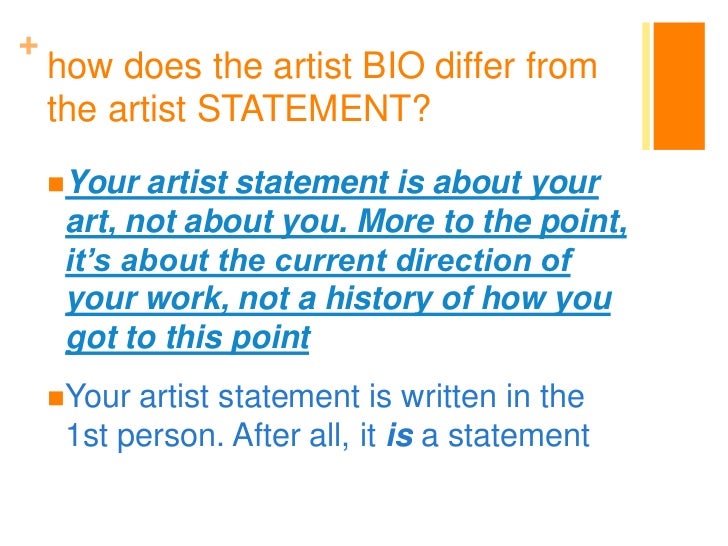Viewport: 728px width, 546px height.
Task: Click 'a statement' at paragraph end
Action: pos(505,436)
